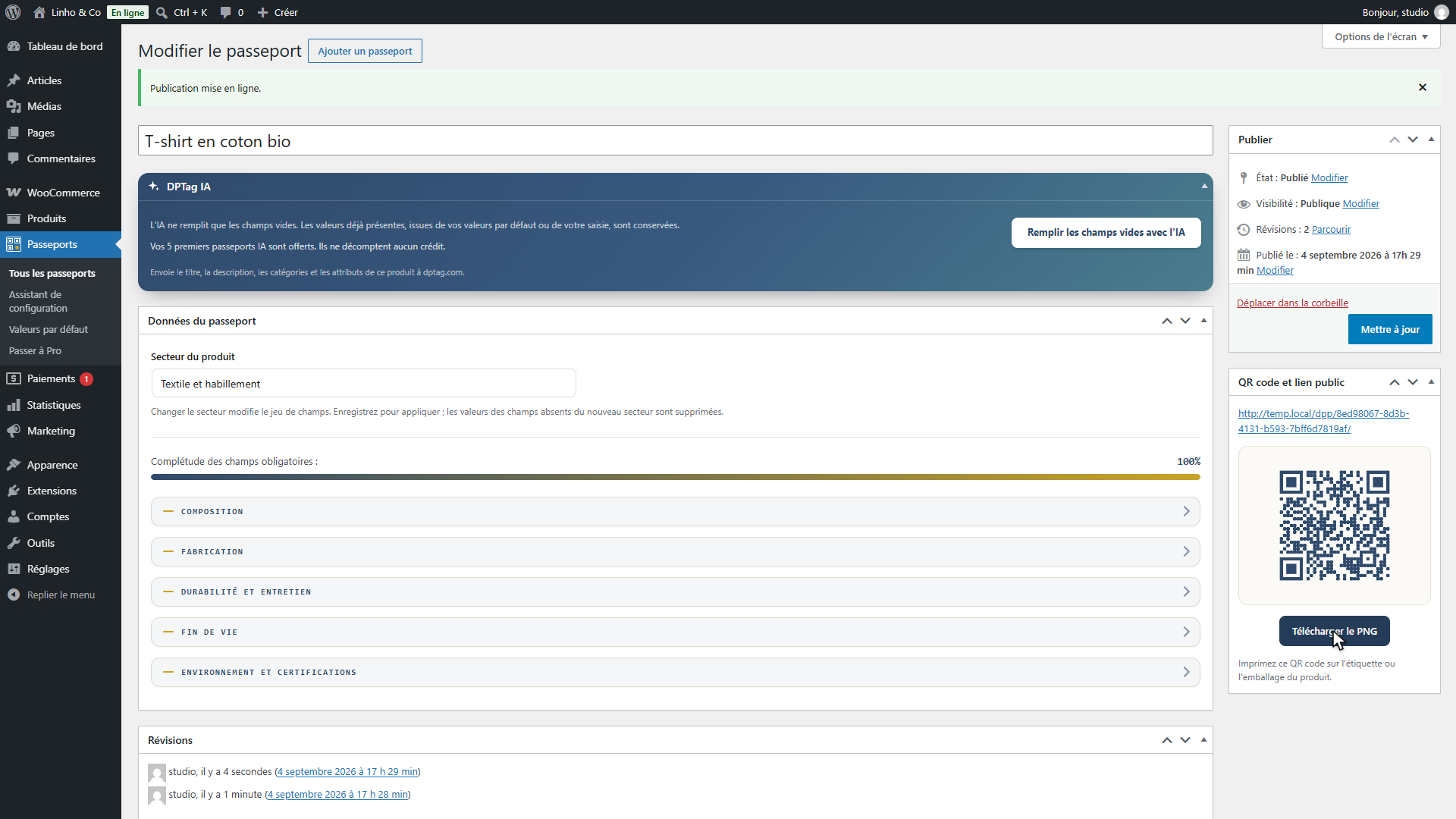Click Remplir les champs vides avec l'IA
Viewport: 1456px width, 819px height.
click(1106, 232)
